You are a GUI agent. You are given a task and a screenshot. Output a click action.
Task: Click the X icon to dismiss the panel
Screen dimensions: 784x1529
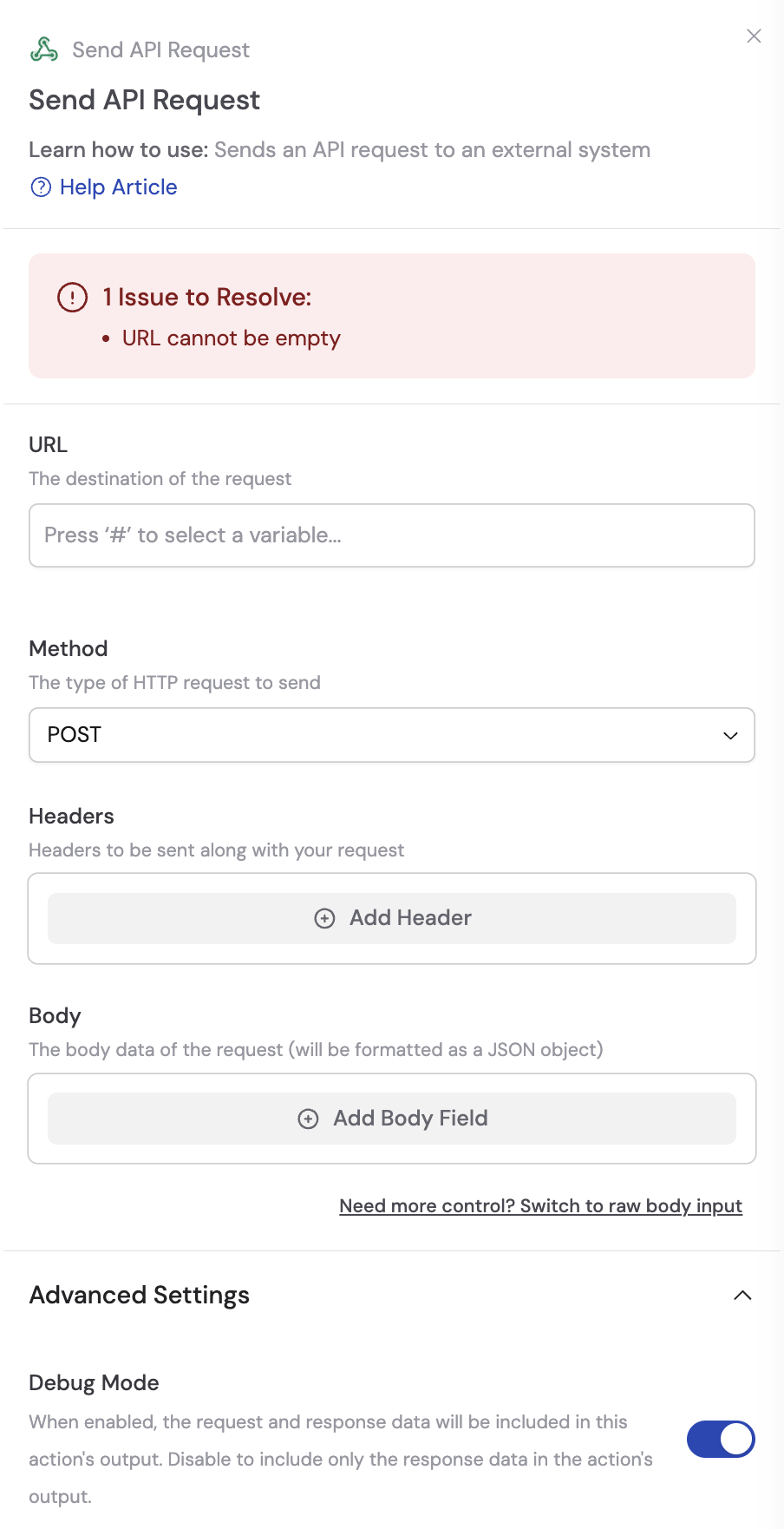point(754,36)
